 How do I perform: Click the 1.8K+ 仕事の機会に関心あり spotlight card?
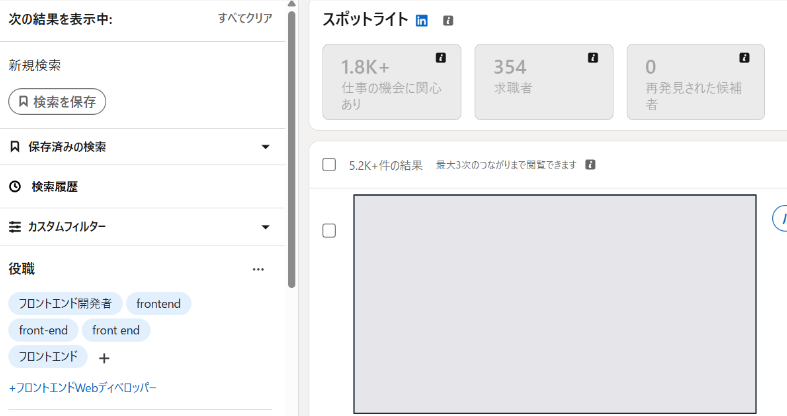pyautogui.click(x=391, y=82)
